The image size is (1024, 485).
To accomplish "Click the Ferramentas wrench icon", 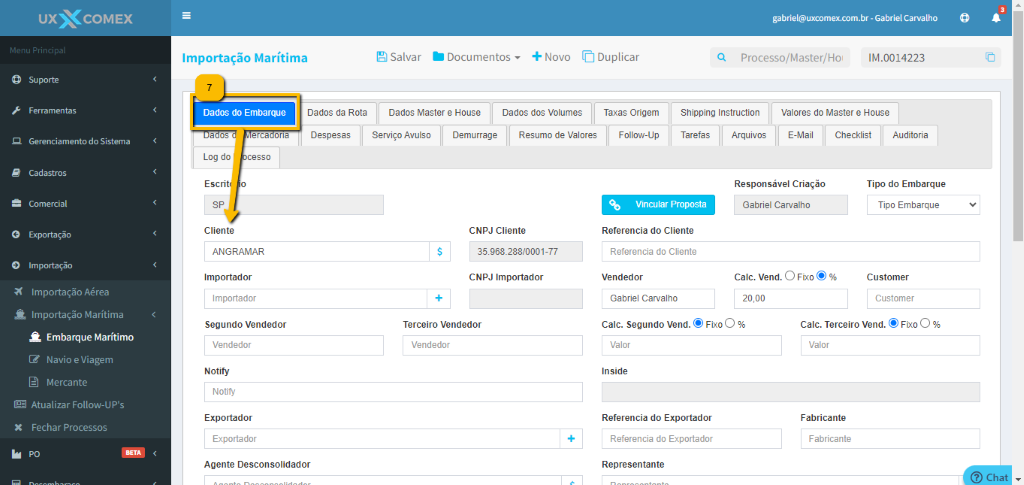I will pyautogui.click(x=17, y=110).
